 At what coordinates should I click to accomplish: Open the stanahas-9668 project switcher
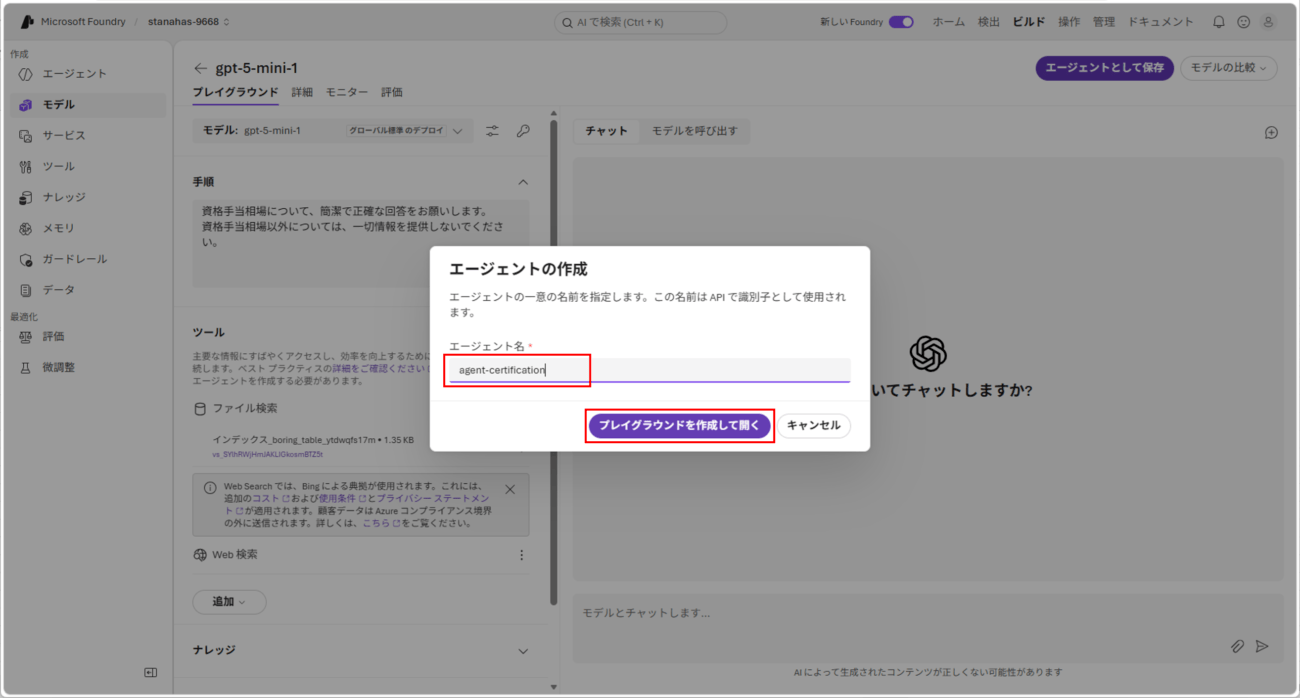point(189,22)
